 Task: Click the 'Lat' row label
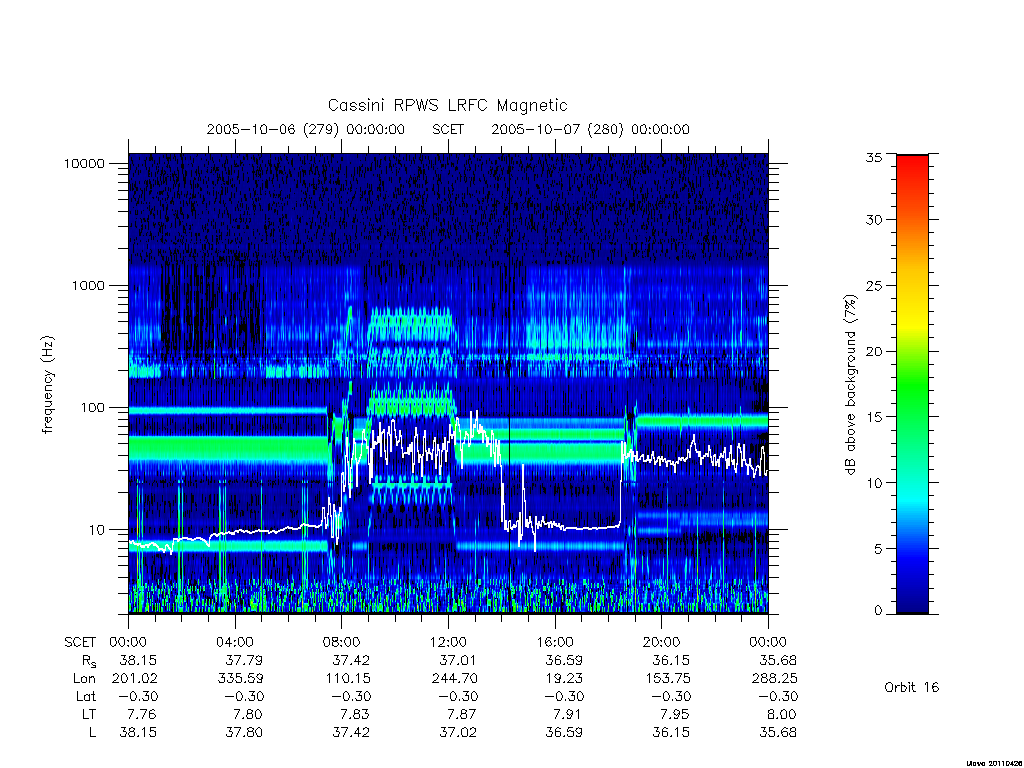point(86,696)
